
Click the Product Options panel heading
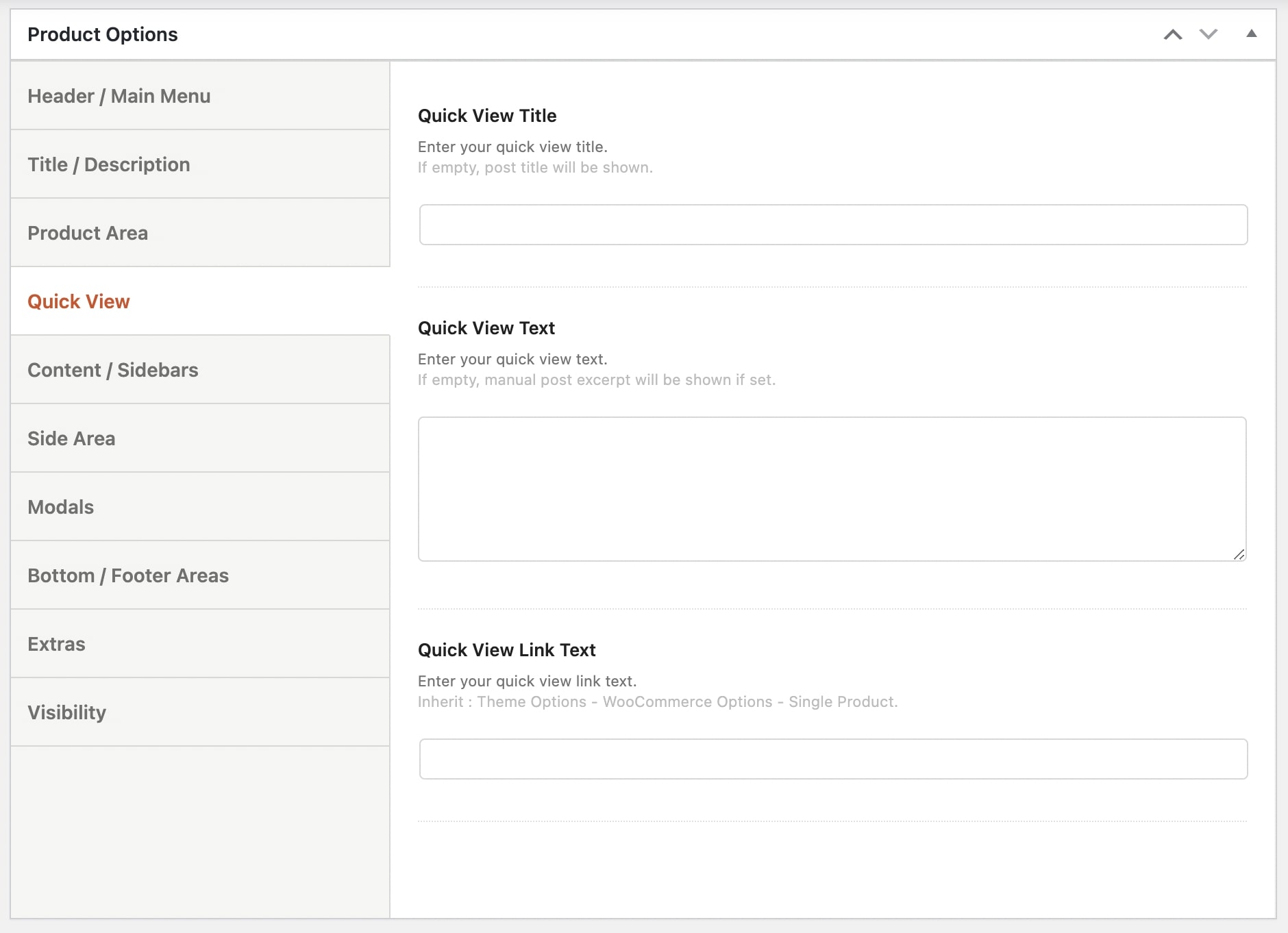coord(103,34)
